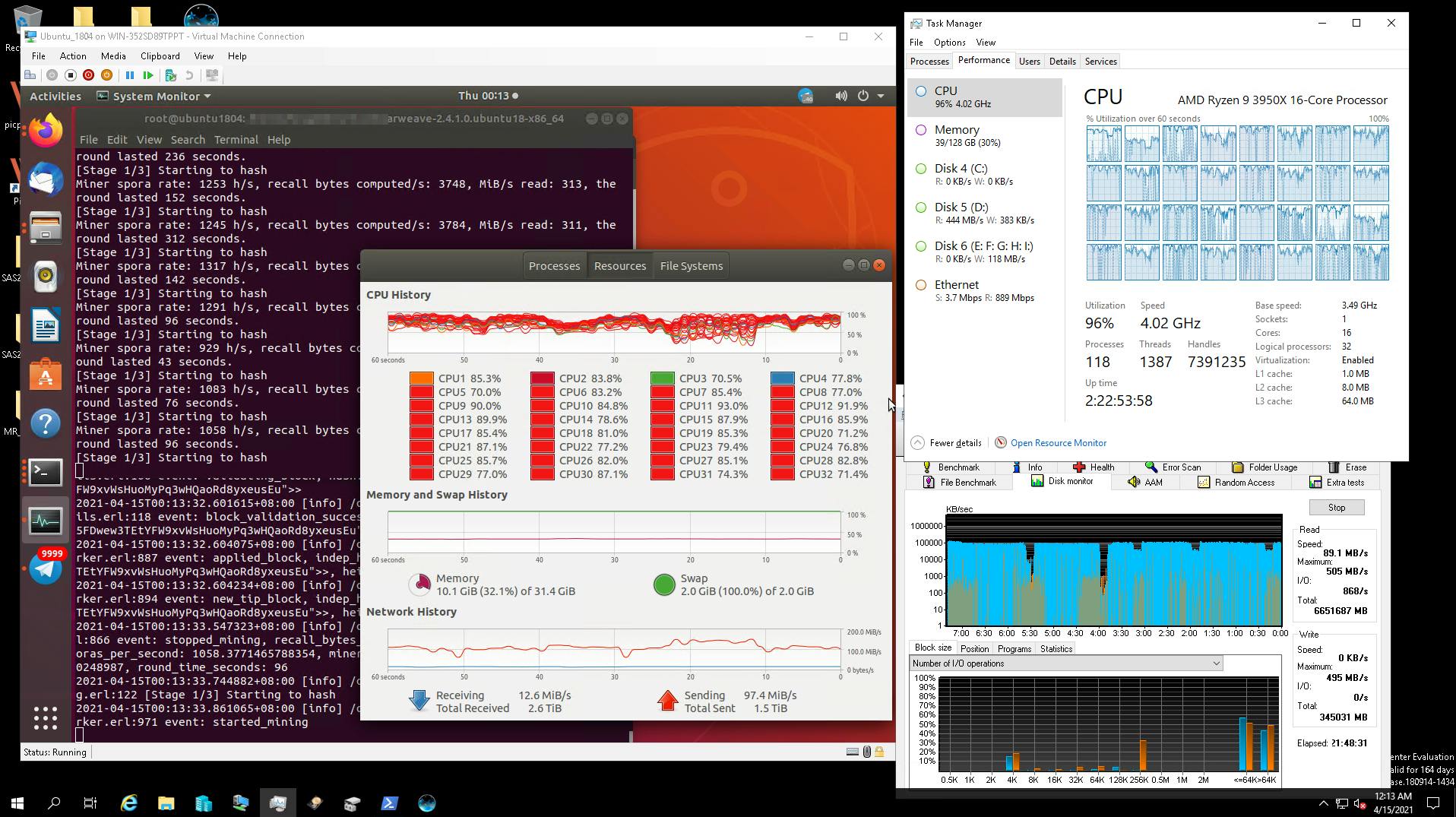Switch to Terminal via dock icon

[x=46, y=472]
